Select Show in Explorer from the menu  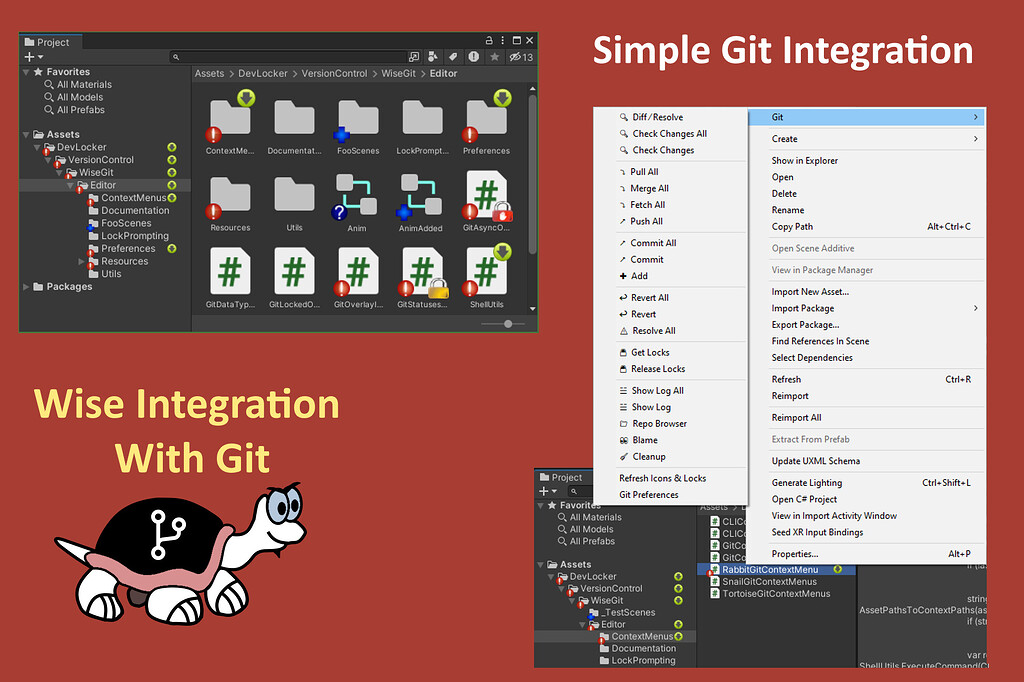coord(805,160)
